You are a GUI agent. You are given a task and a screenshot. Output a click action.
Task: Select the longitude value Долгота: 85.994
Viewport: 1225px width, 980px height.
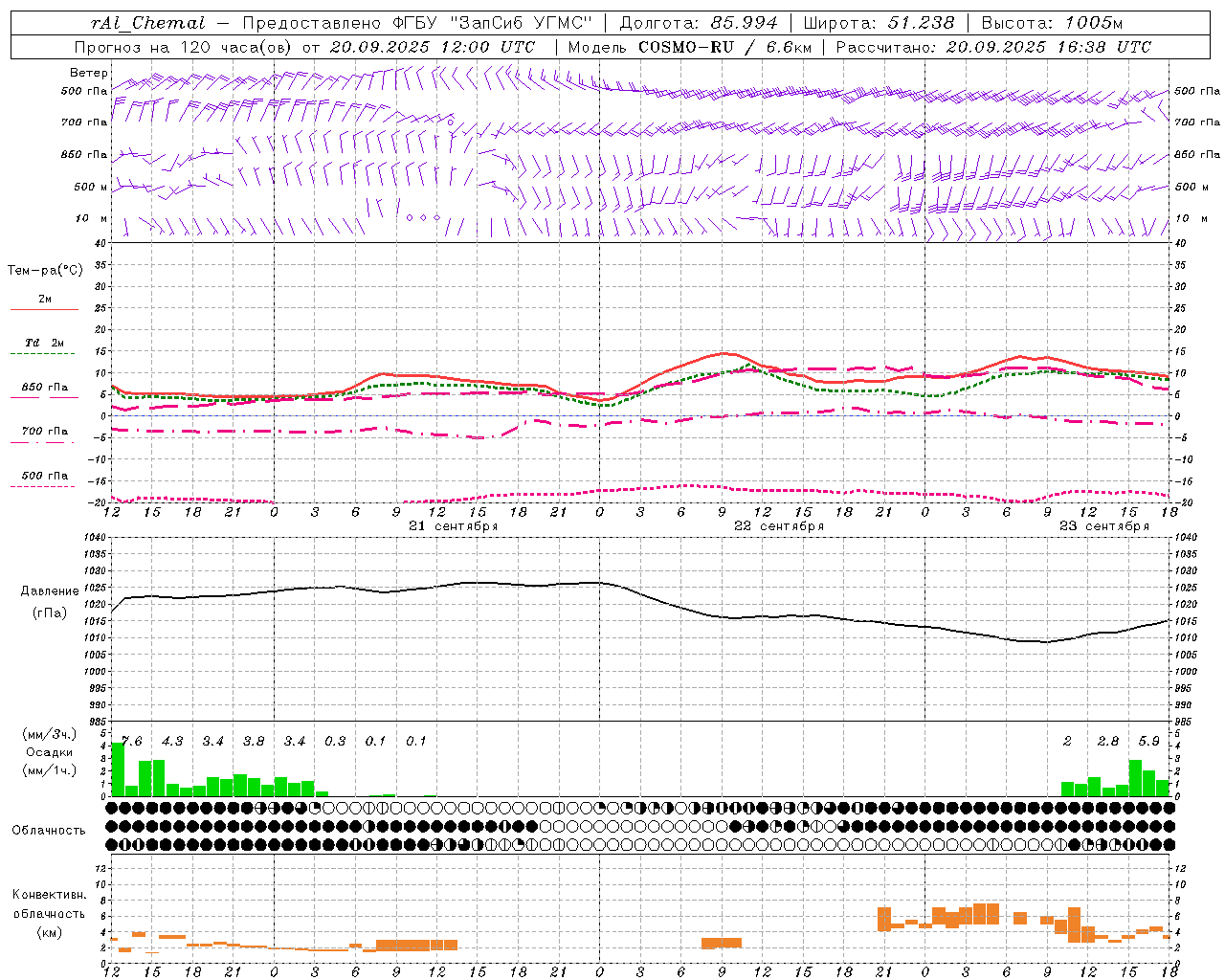pyautogui.click(x=700, y=23)
